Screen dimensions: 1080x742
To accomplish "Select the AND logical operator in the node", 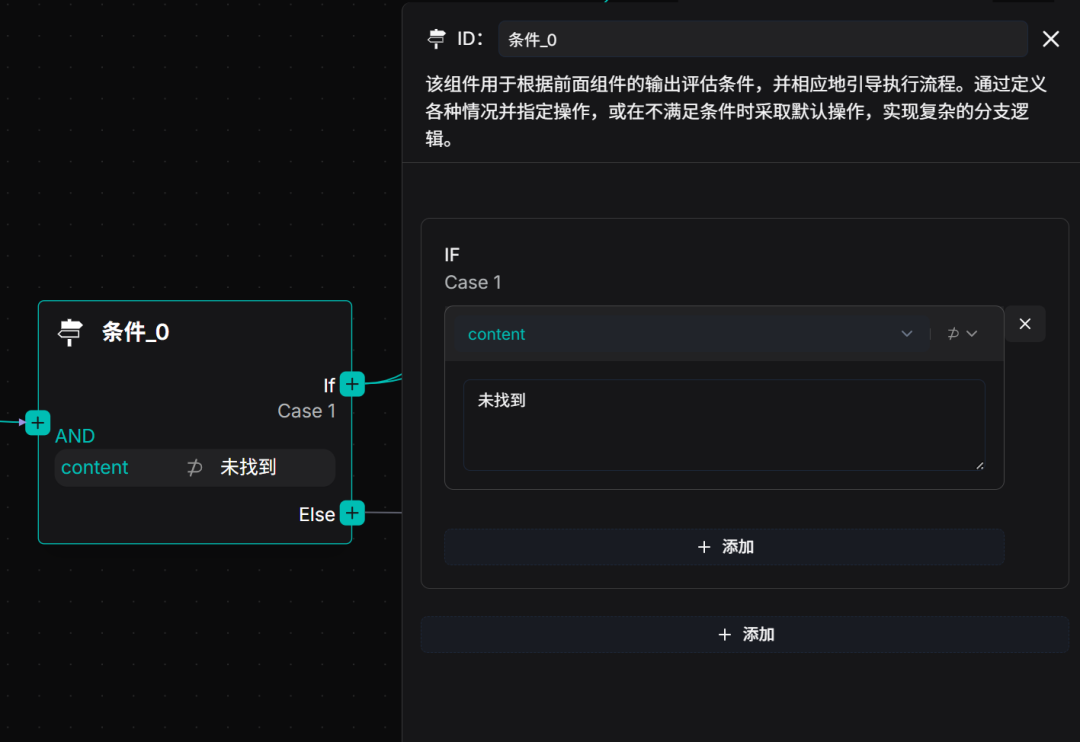I will pyautogui.click(x=75, y=436).
